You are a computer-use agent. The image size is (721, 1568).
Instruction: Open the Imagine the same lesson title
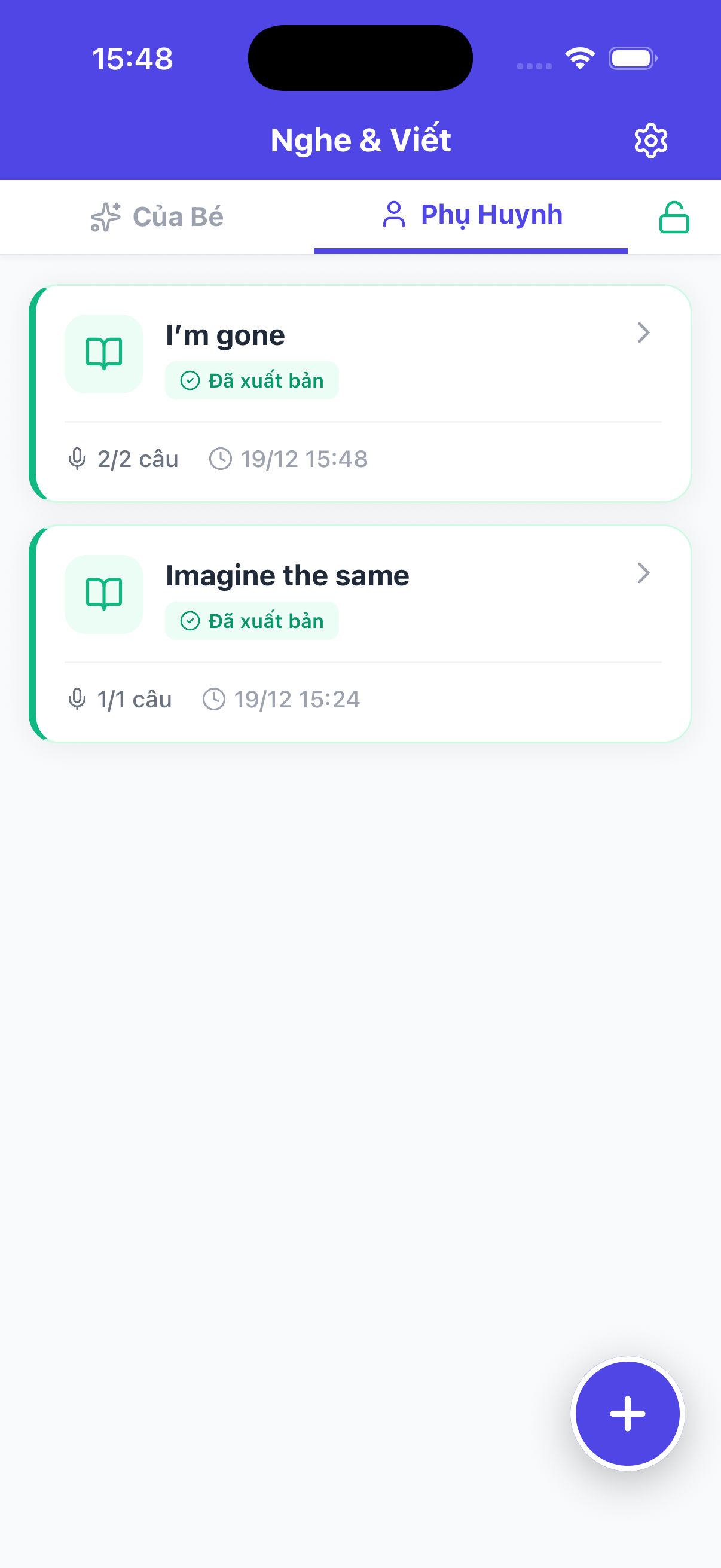click(x=287, y=576)
